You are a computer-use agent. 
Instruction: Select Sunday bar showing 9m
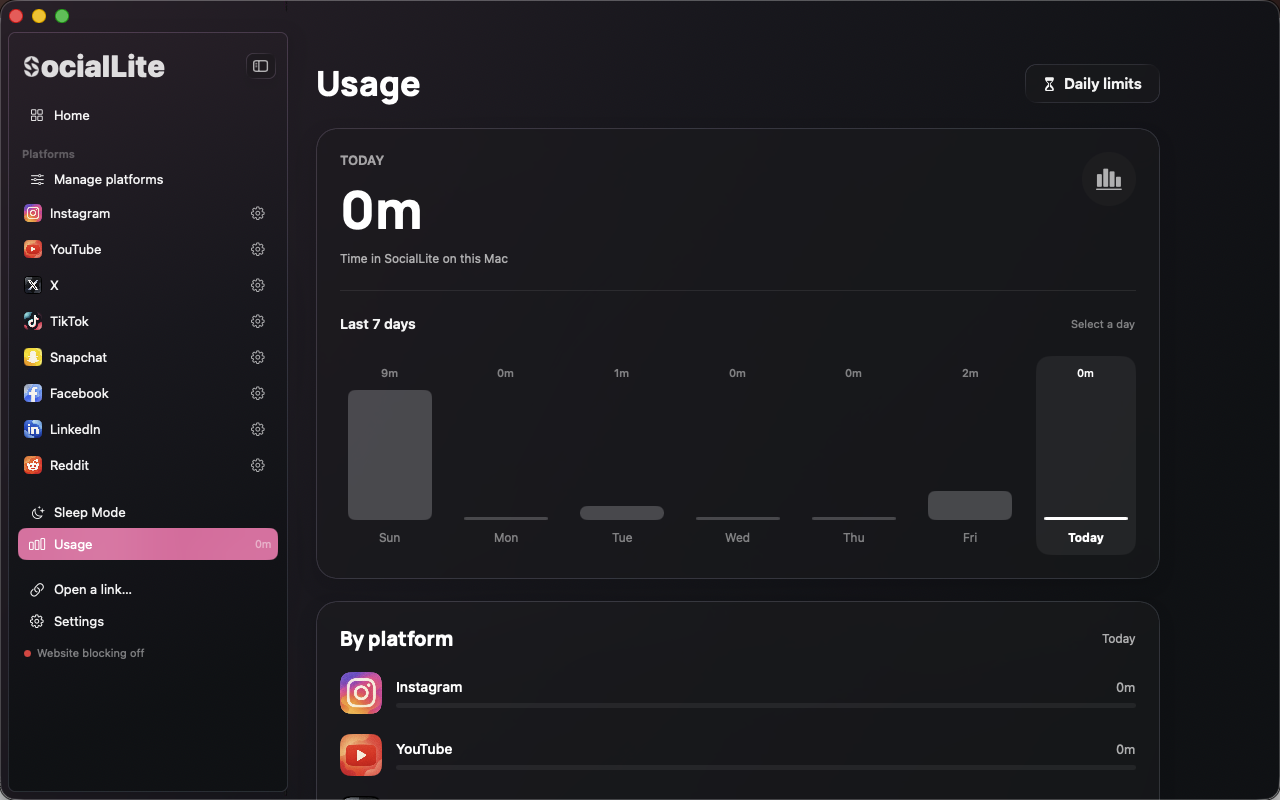[390, 455]
